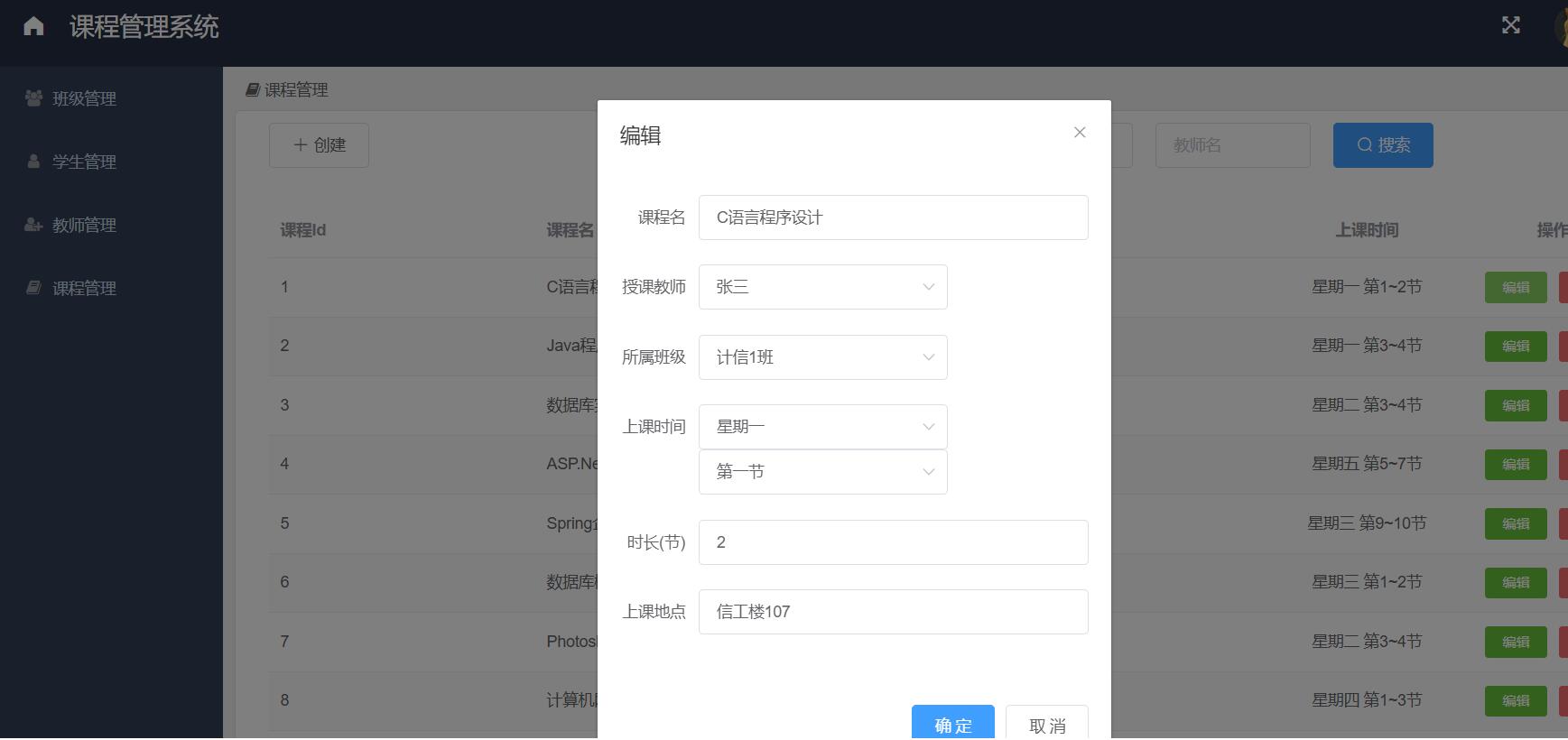Open the weekday dropdown showing 星期一

[822, 427]
